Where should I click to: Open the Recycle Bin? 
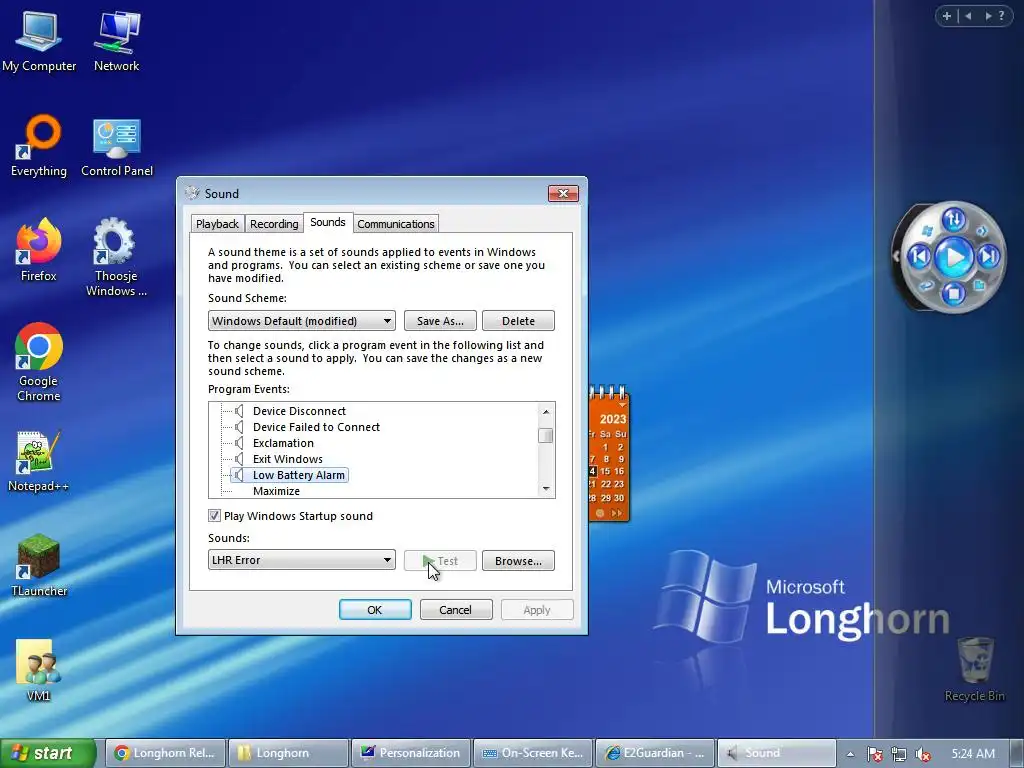point(974,670)
